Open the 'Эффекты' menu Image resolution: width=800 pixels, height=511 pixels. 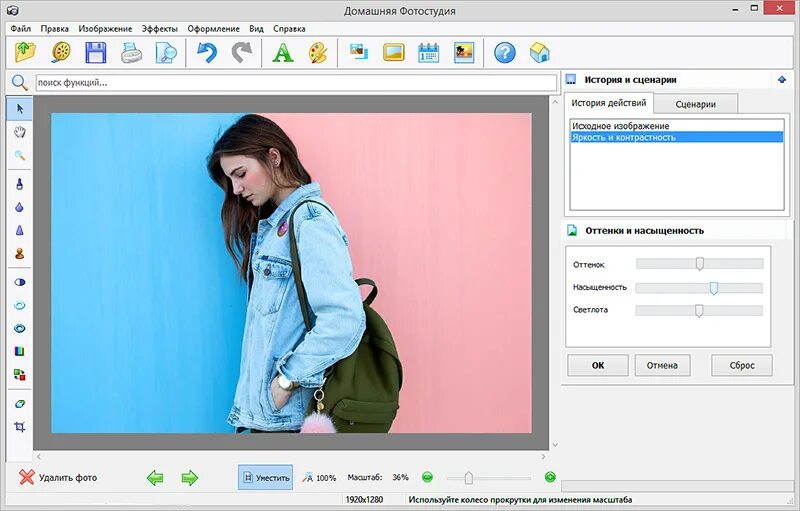[160, 29]
